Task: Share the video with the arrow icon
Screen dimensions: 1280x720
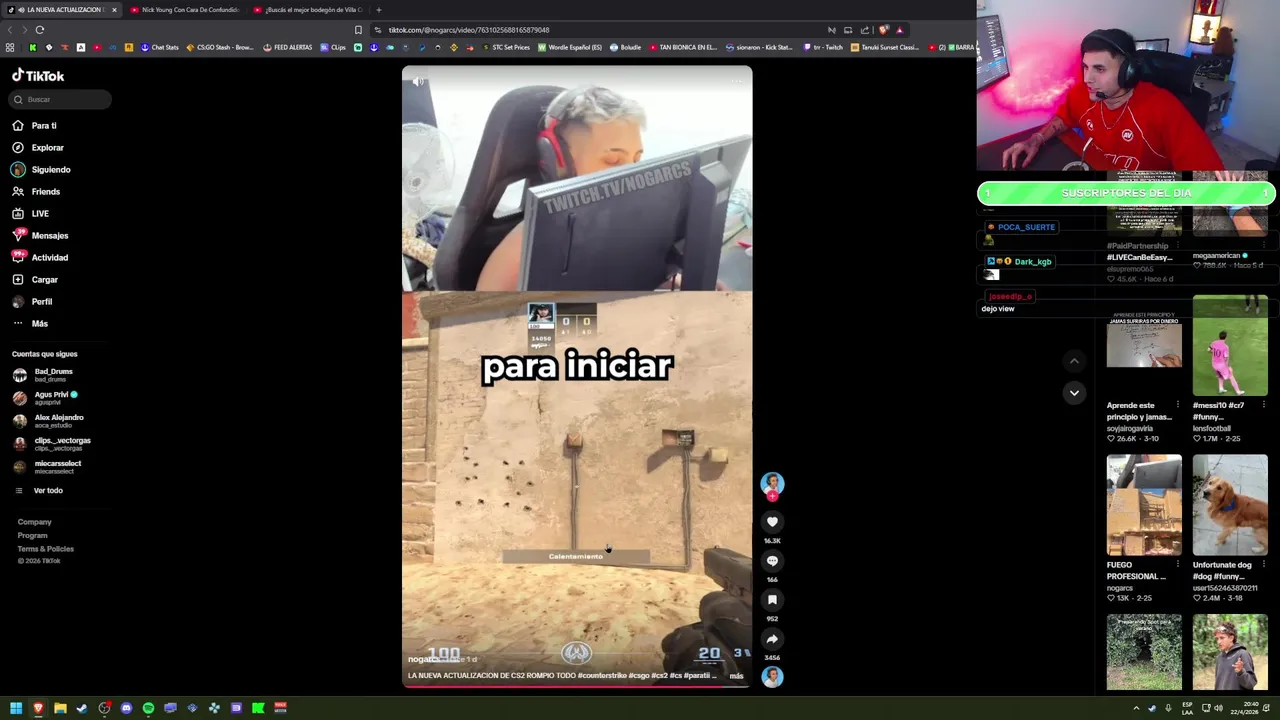Action: click(x=772, y=639)
